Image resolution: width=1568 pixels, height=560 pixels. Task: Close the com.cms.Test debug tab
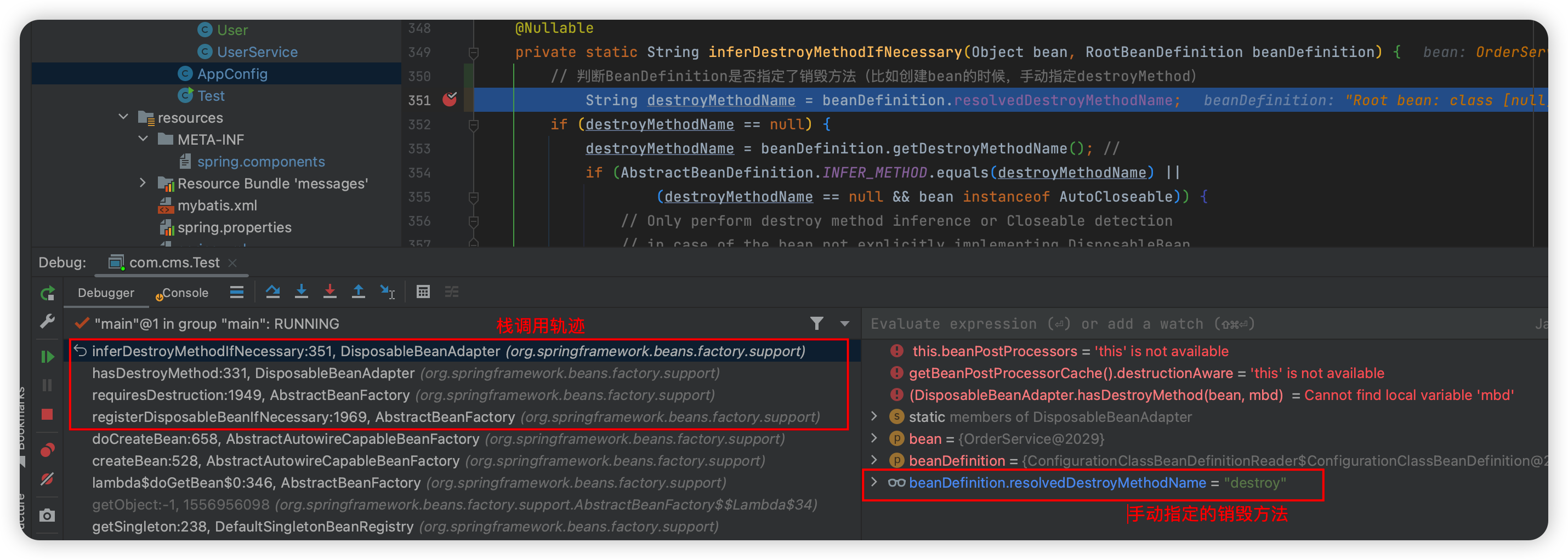pyautogui.click(x=232, y=262)
